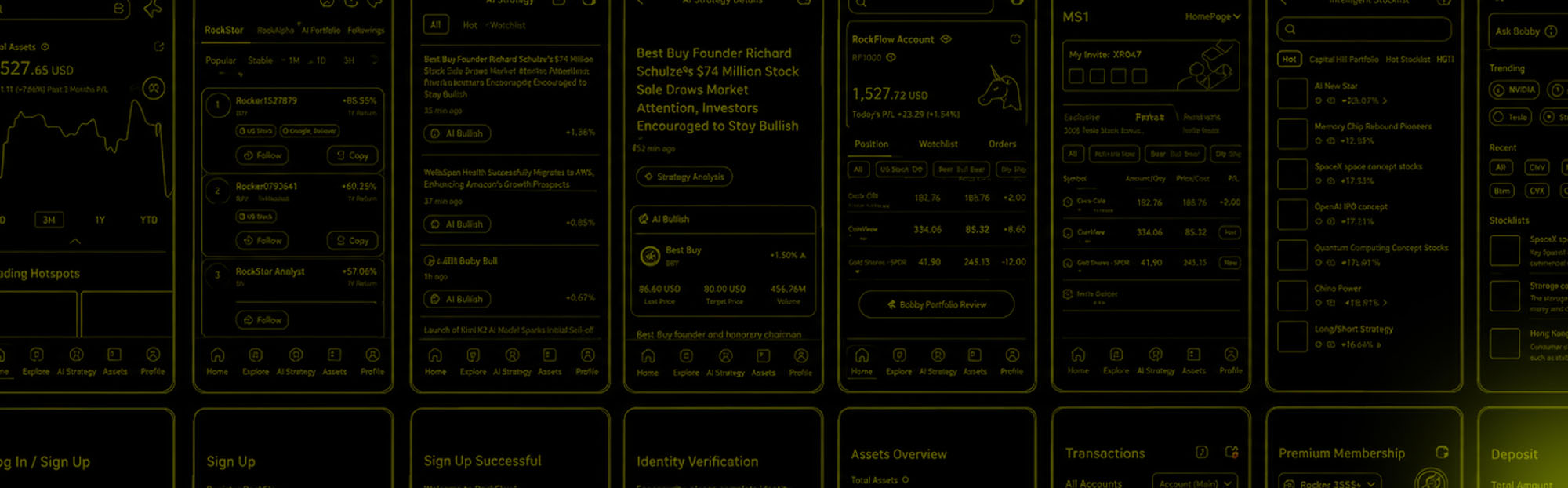Switch to the RockAlpha tab

(276, 31)
